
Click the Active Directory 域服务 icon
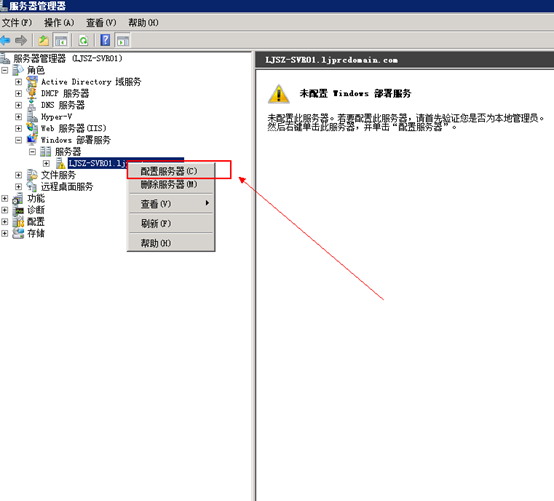32,82
